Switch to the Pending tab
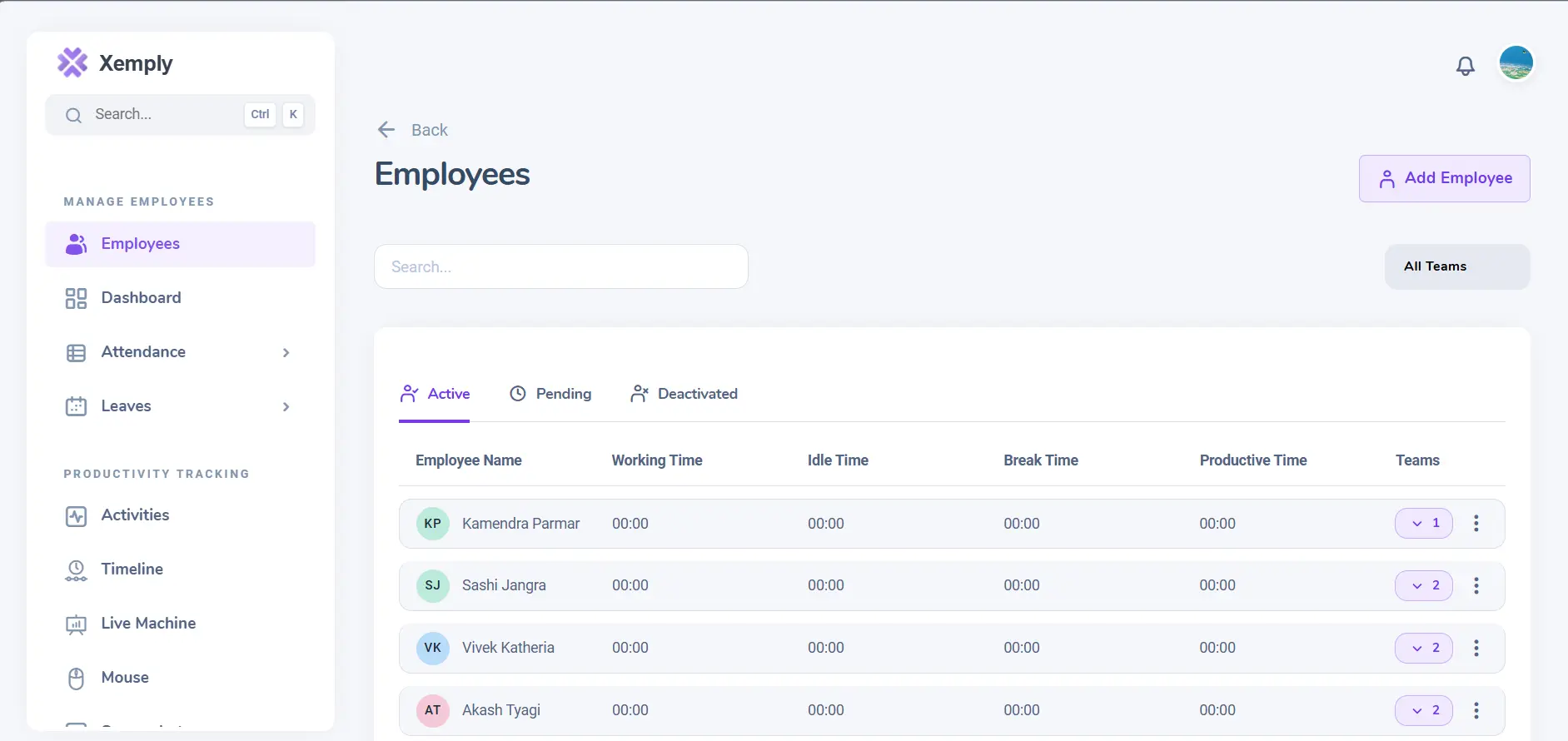 click(x=550, y=394)
